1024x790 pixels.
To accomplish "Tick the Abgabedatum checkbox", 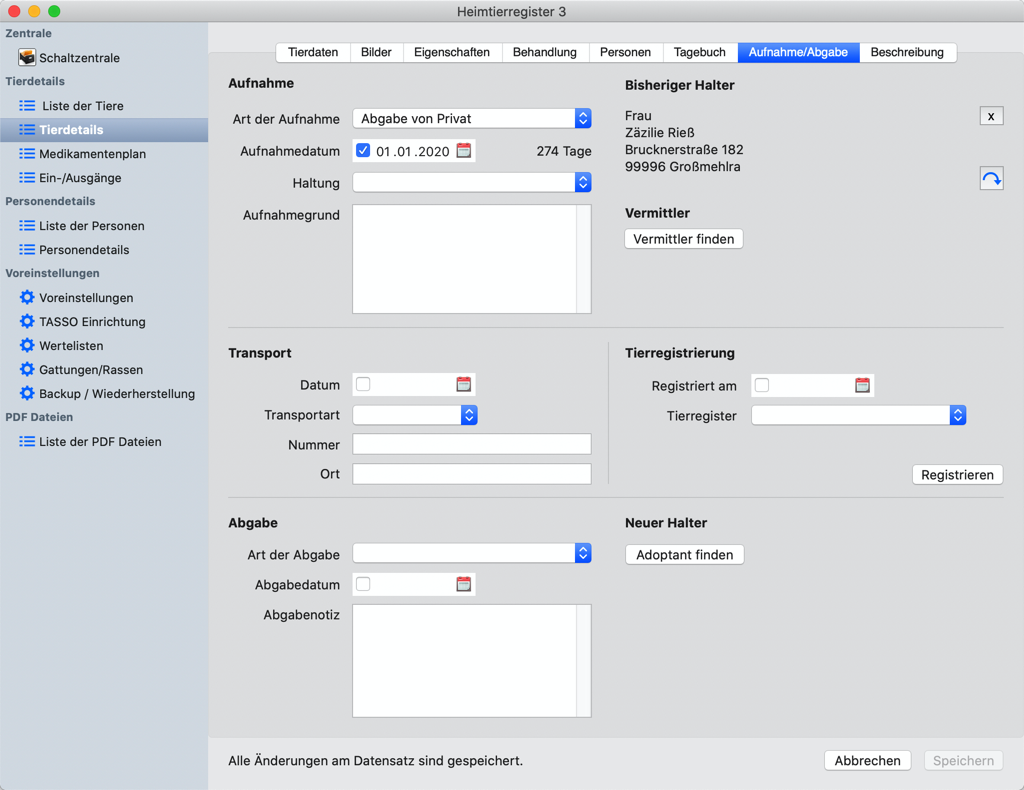I will 363,584.
